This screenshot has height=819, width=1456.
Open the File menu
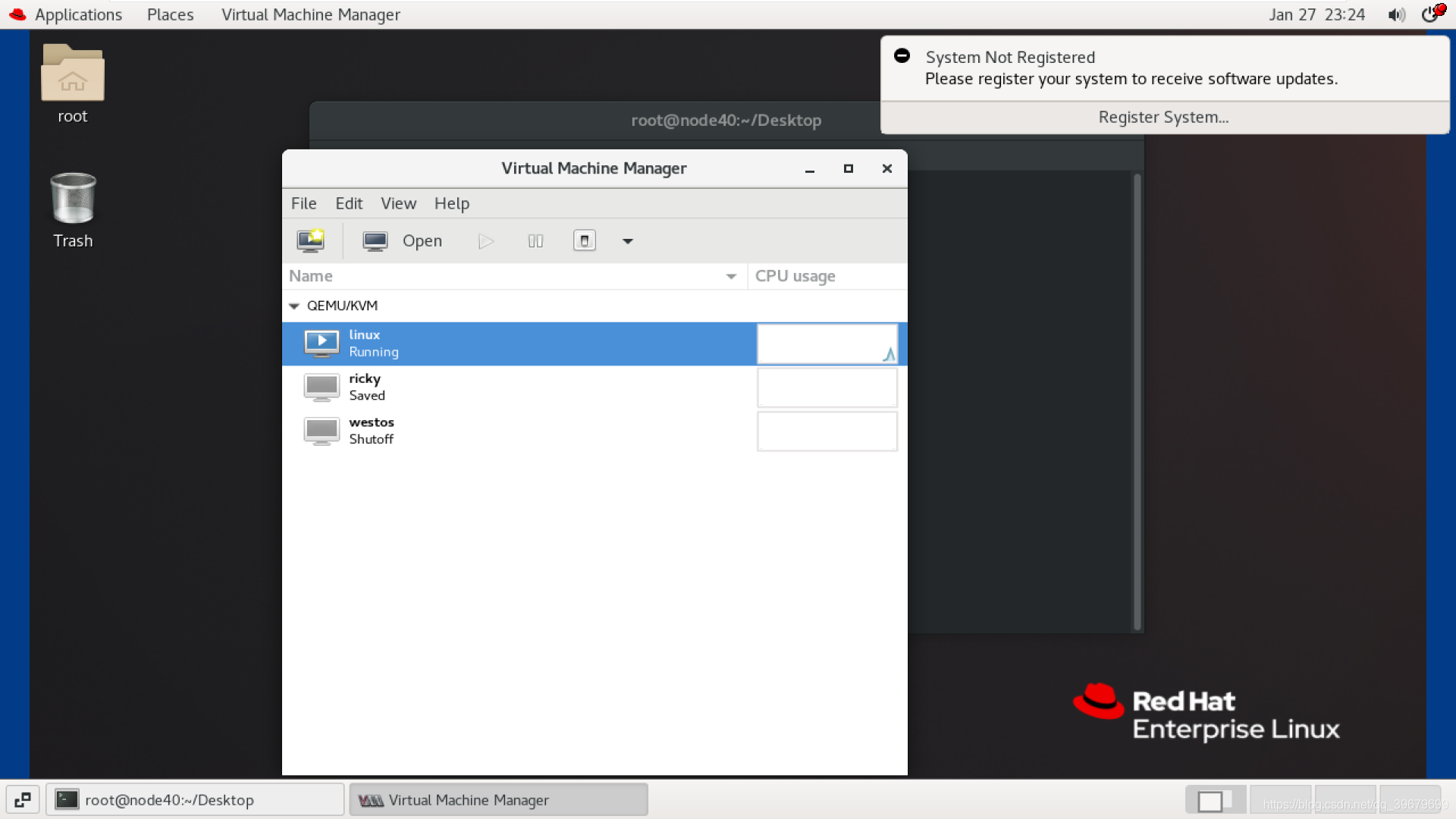click(303, 203)
